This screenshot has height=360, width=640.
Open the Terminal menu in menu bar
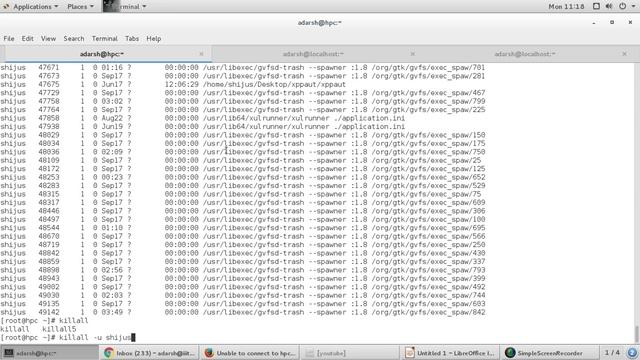click(x=104, y=38)
